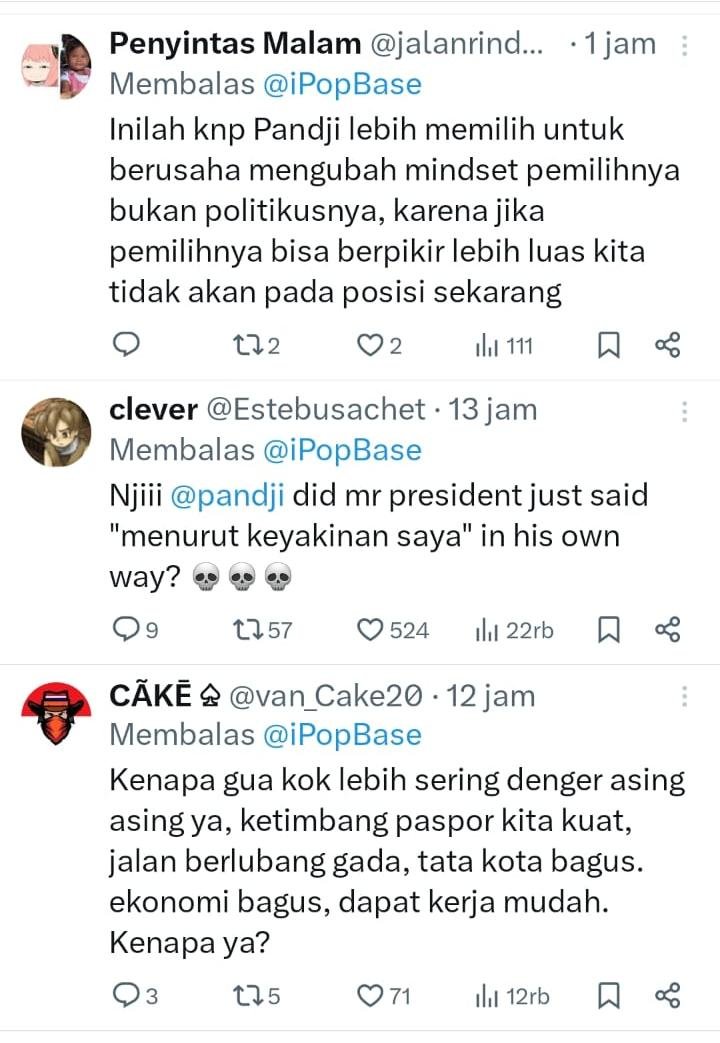Open @iPopBase link in Penyintas Malam's reply
Screen dimensions: 720x1043
(x=342, y=84)
